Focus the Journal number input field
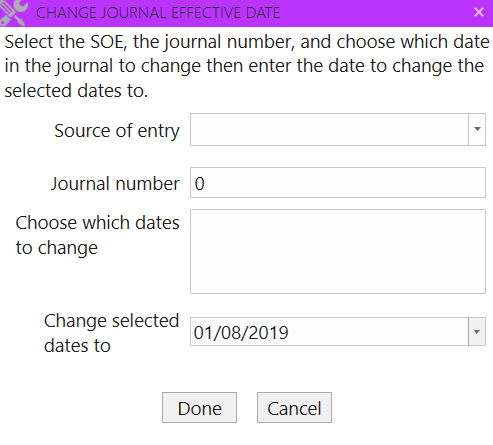The width and height of the screenshot is (493, 445). [338, 183]
